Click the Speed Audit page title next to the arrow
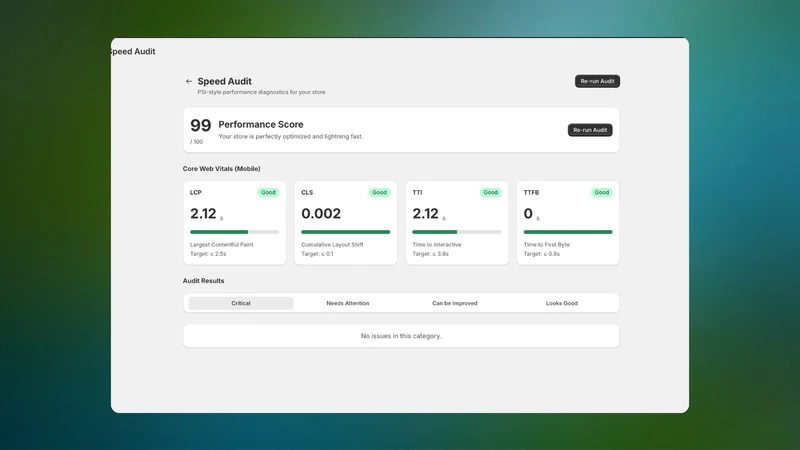The width and height of the screenshot is (800, 450). click(x=224, y=81)
